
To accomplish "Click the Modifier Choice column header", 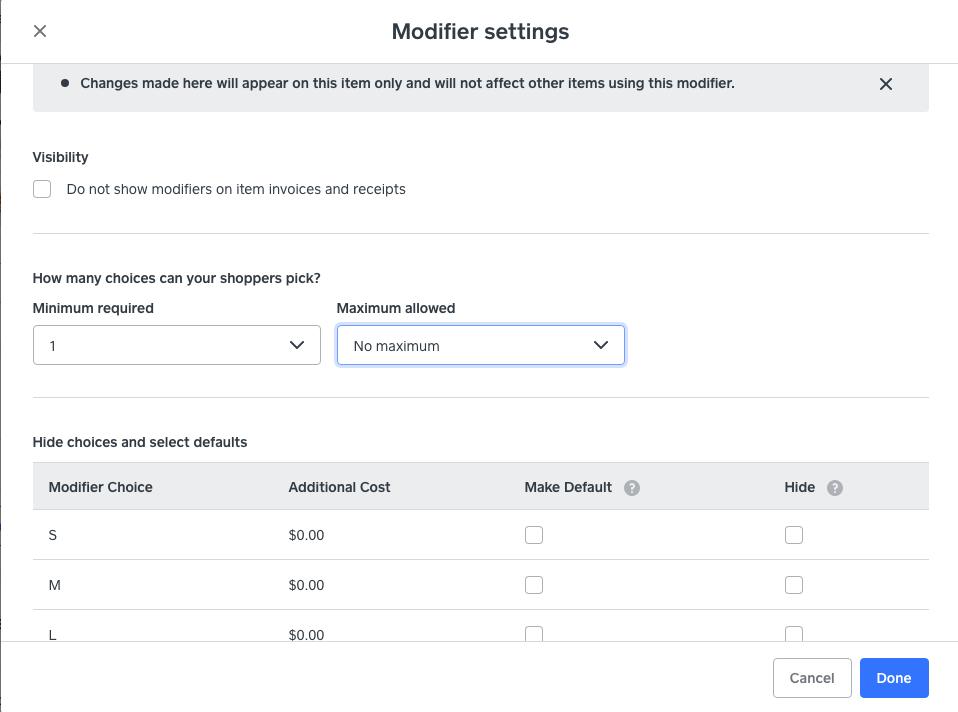I will 100,487.
